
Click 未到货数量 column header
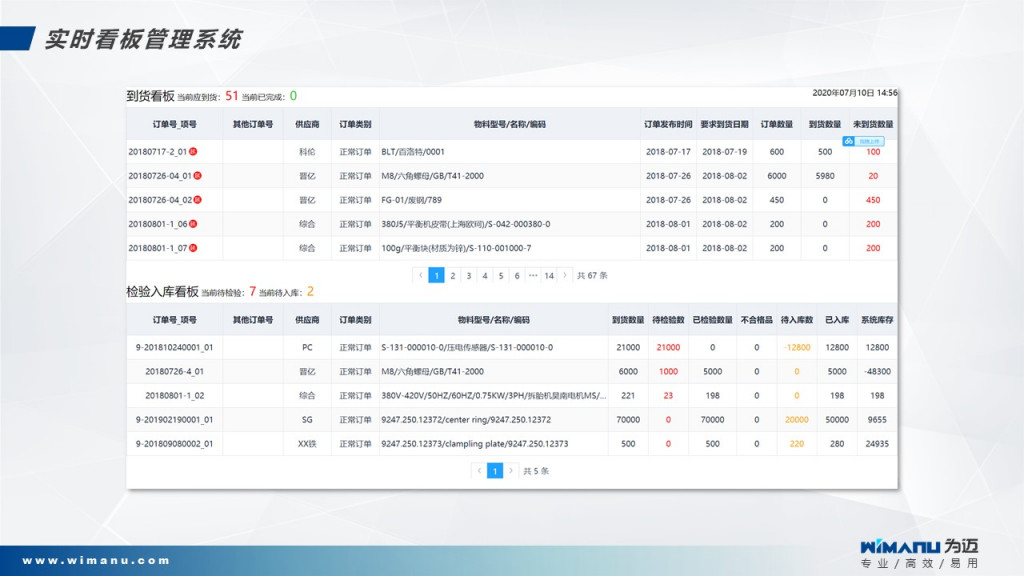(873, 125)
